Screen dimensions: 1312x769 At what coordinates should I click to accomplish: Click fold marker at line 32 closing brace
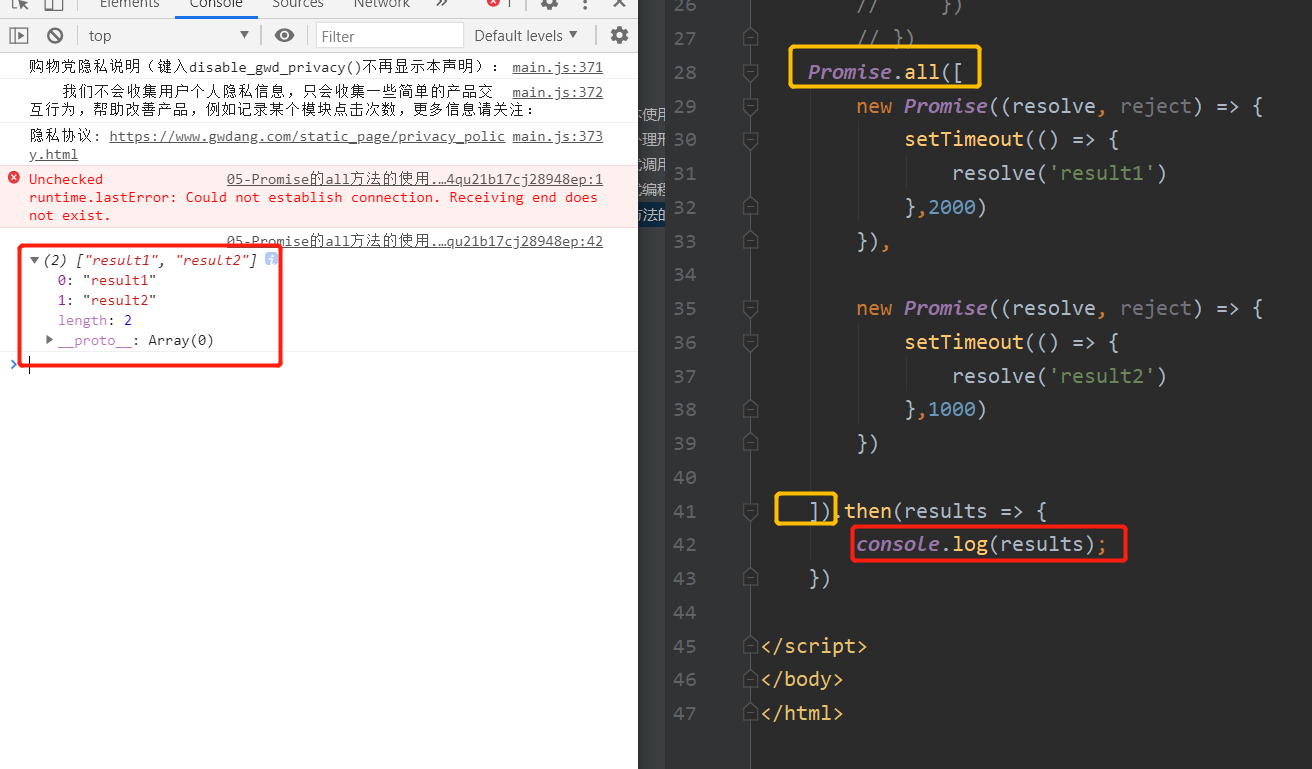click(x=751, y=207)
